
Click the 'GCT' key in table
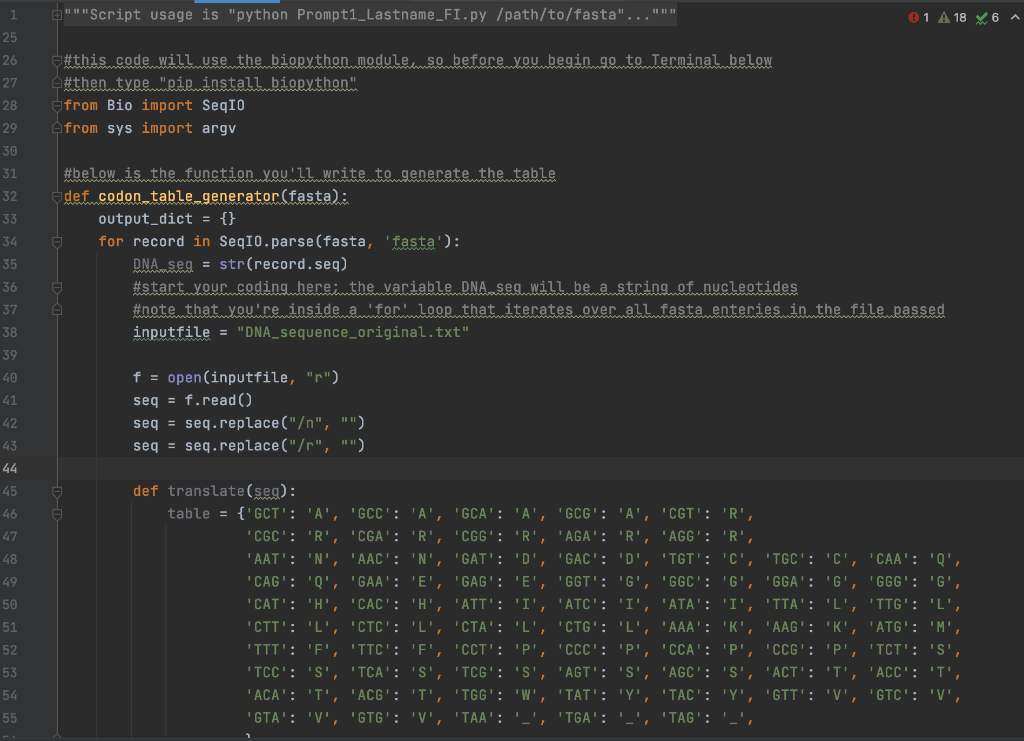tap(266, 514)
